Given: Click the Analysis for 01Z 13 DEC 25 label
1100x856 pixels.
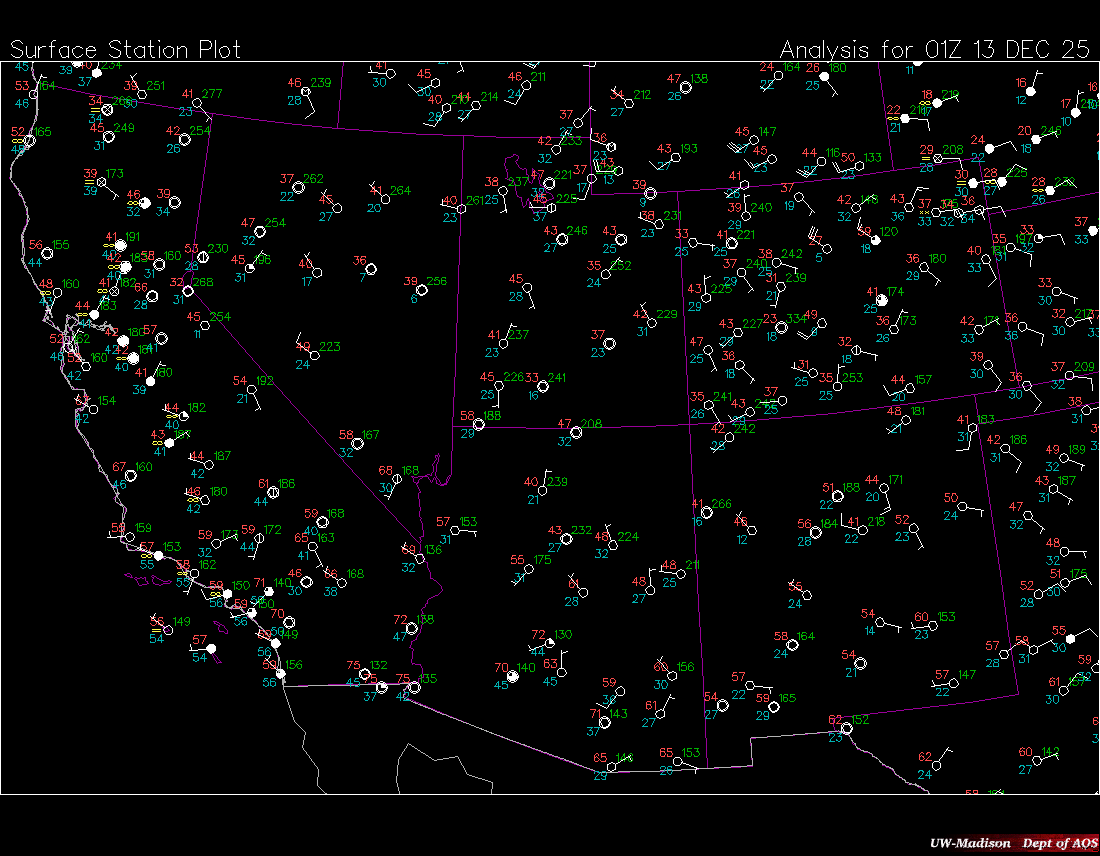Looking at the screenshot, I should click(x=934, y=50).
